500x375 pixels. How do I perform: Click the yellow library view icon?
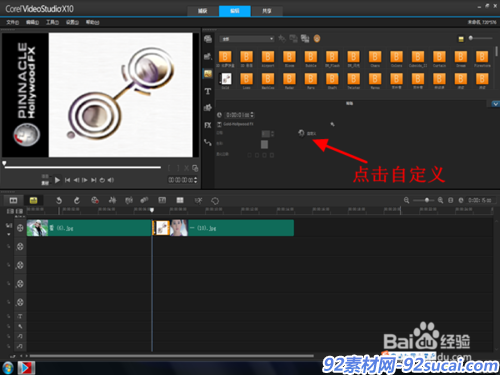(x=461, y=39)
